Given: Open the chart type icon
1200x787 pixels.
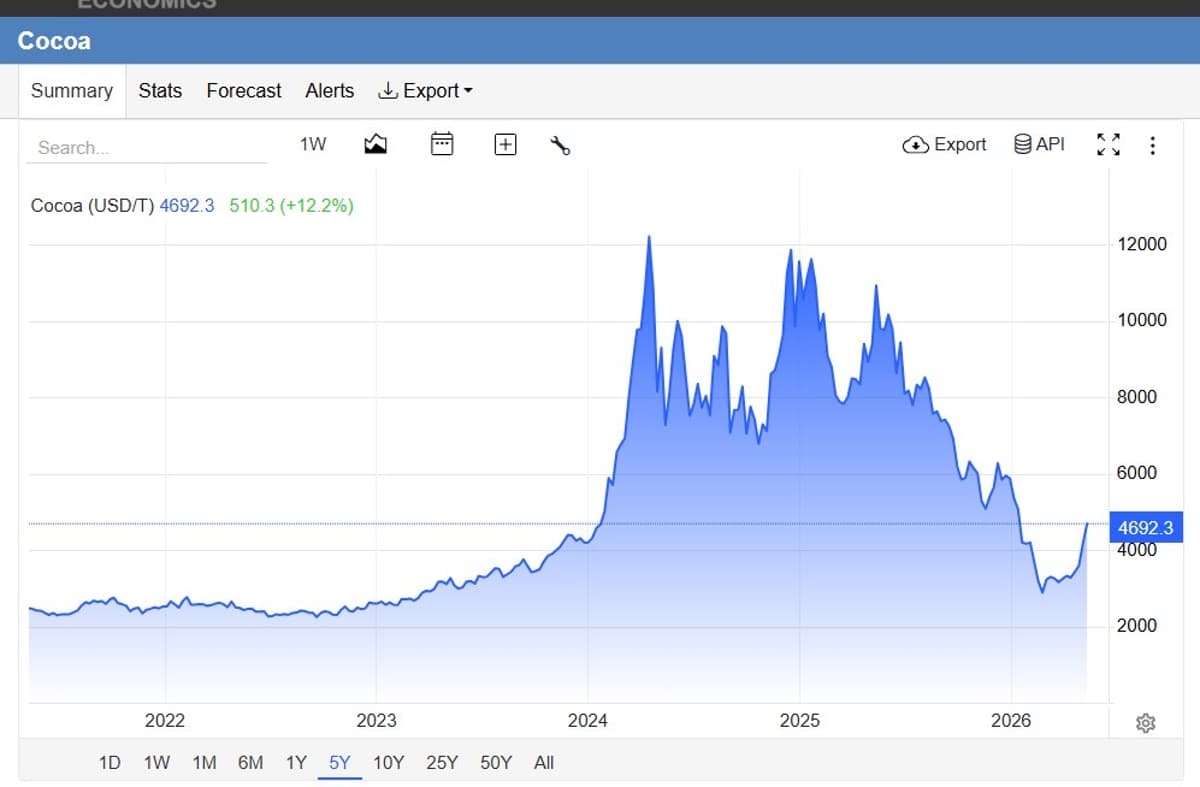Looking at the screenshot, I should click(x=375, y=144).
